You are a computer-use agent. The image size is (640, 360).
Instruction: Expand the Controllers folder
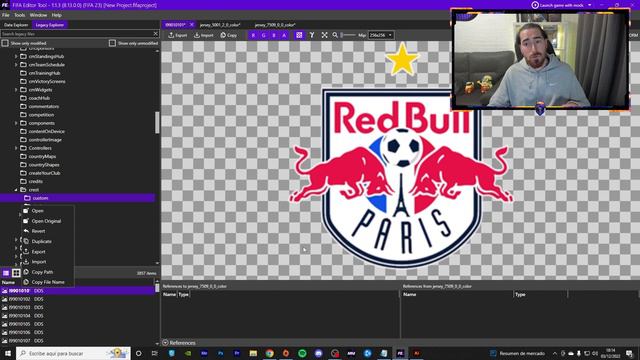pyautogui.click(x=16, y=148)
